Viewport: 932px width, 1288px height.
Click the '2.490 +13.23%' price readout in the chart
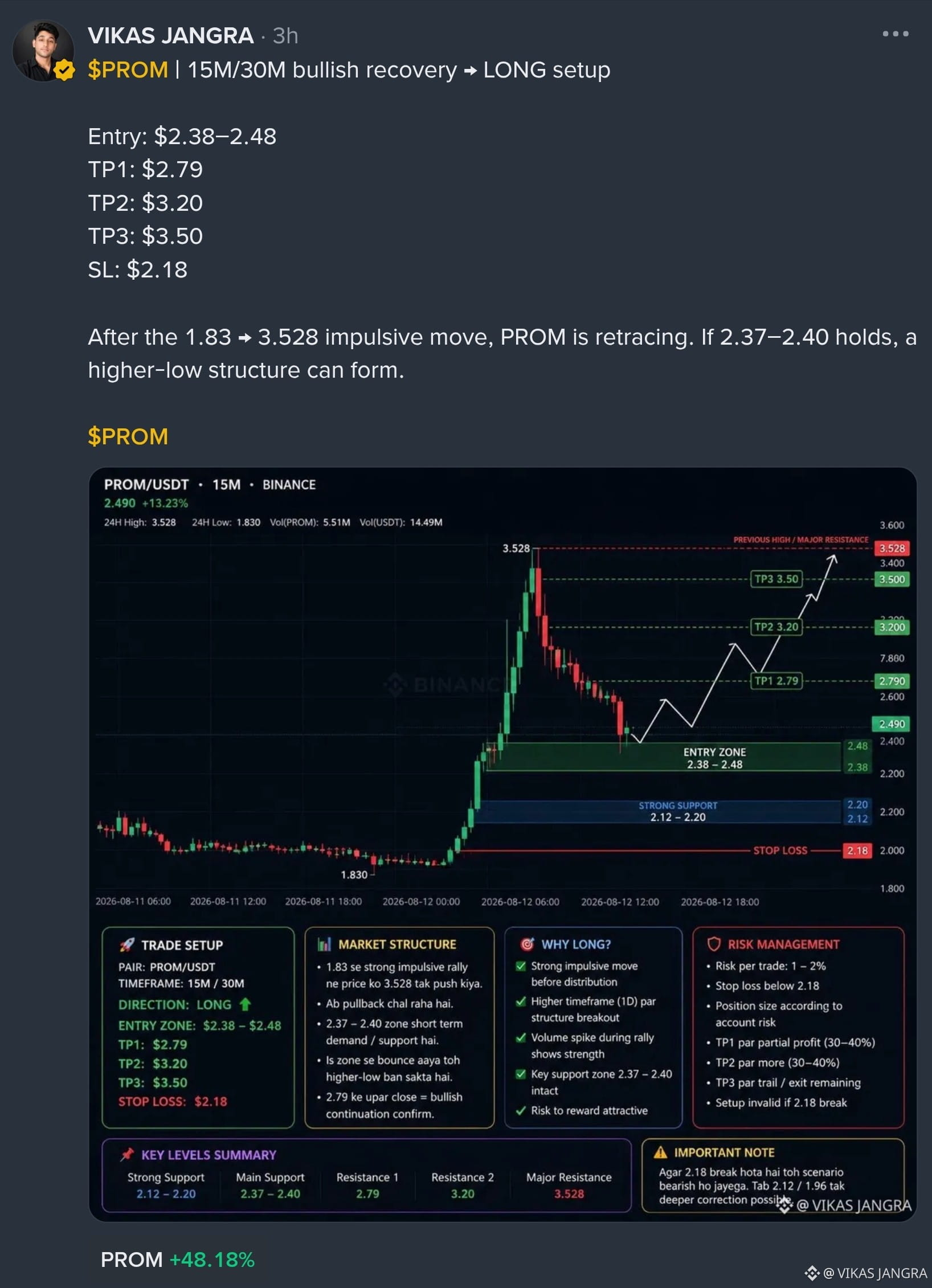pos(146,504)
